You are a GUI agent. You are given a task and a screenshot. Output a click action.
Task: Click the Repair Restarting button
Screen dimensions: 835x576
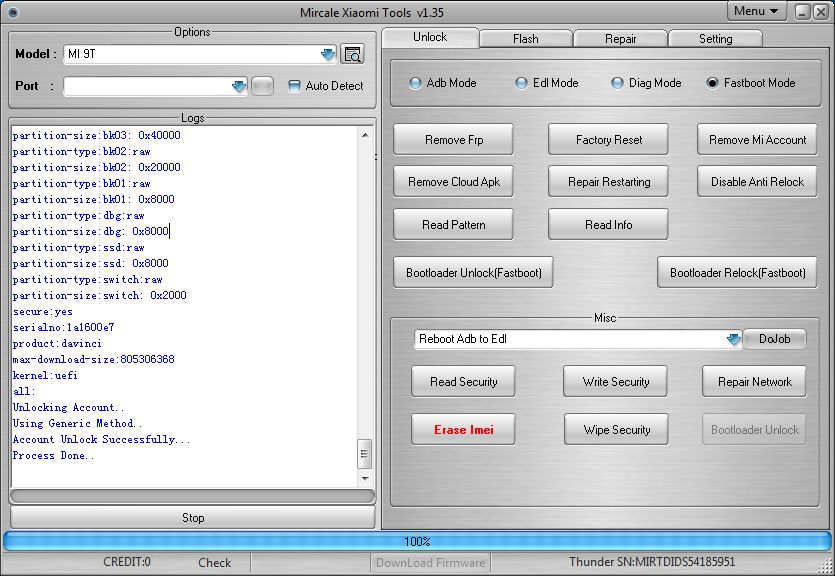tap(609, 182)
